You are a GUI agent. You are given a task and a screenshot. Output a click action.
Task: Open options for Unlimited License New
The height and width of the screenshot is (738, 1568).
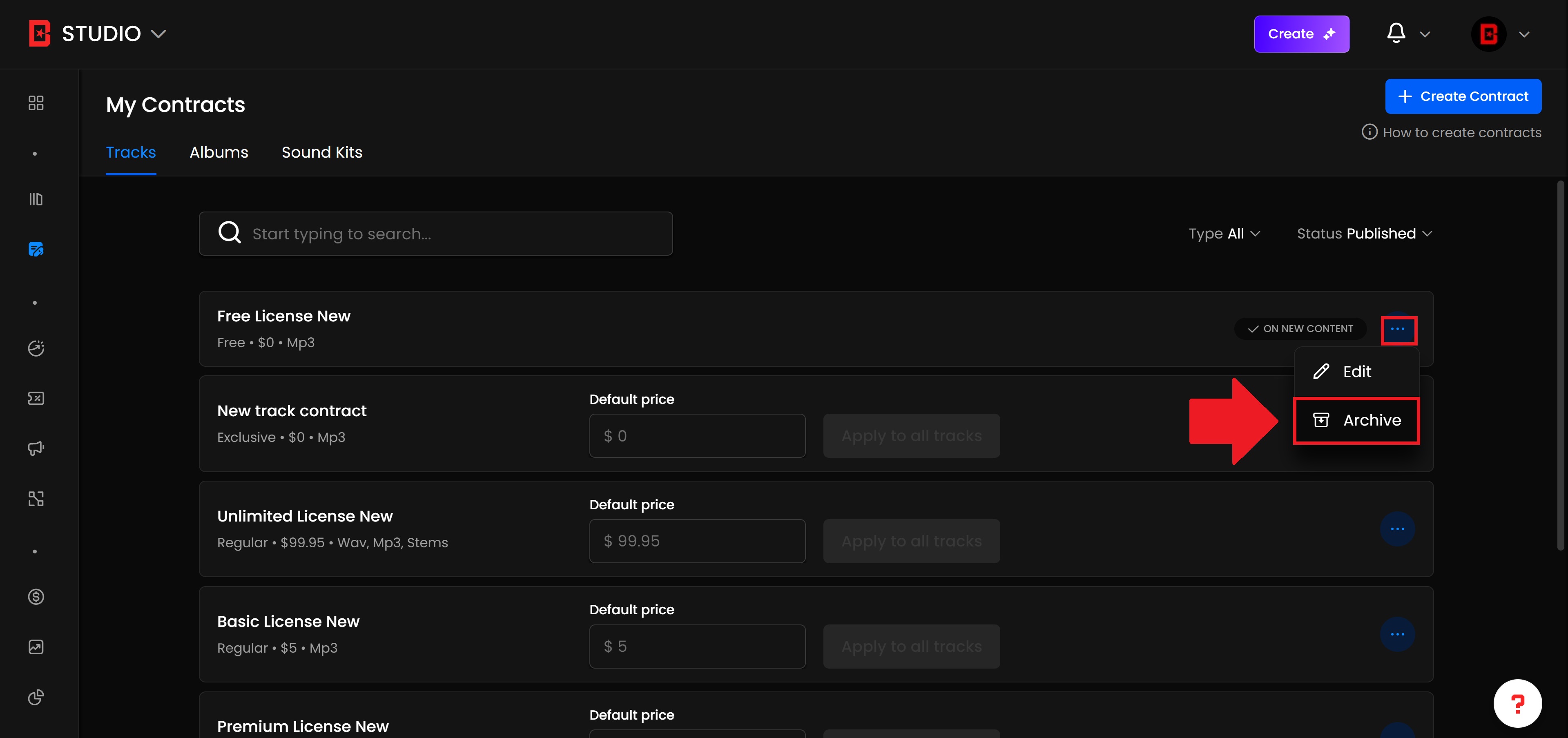click(x=1397, y=529)
